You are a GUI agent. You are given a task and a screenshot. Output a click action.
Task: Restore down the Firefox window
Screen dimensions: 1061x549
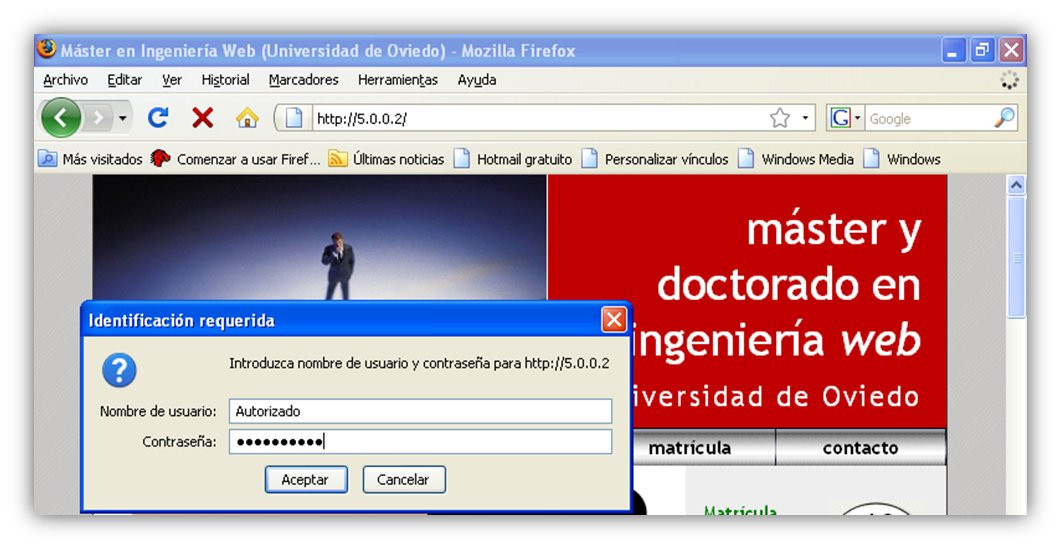(982, 51)
